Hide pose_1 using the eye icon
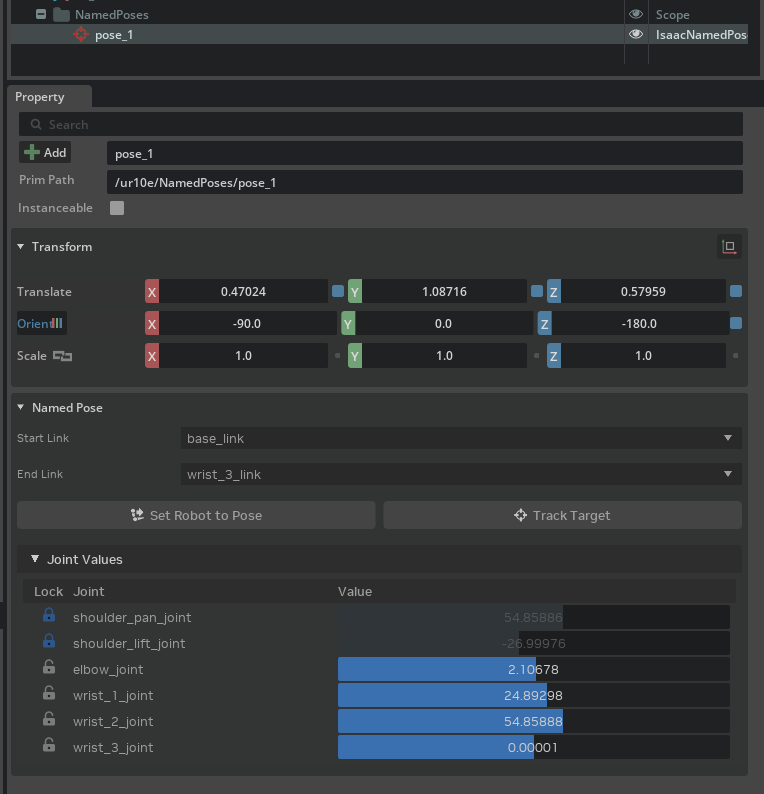 (635, 35)
